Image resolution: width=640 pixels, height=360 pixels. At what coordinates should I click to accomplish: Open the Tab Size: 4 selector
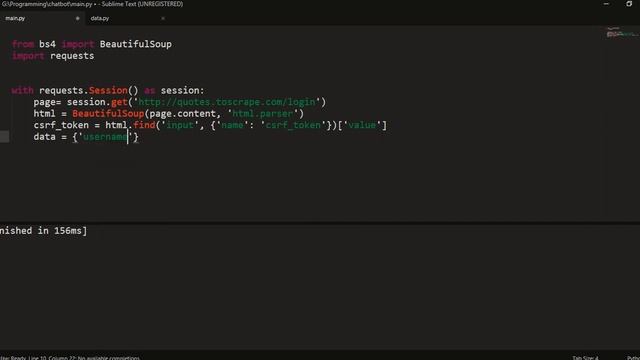[x=585, y=358]
